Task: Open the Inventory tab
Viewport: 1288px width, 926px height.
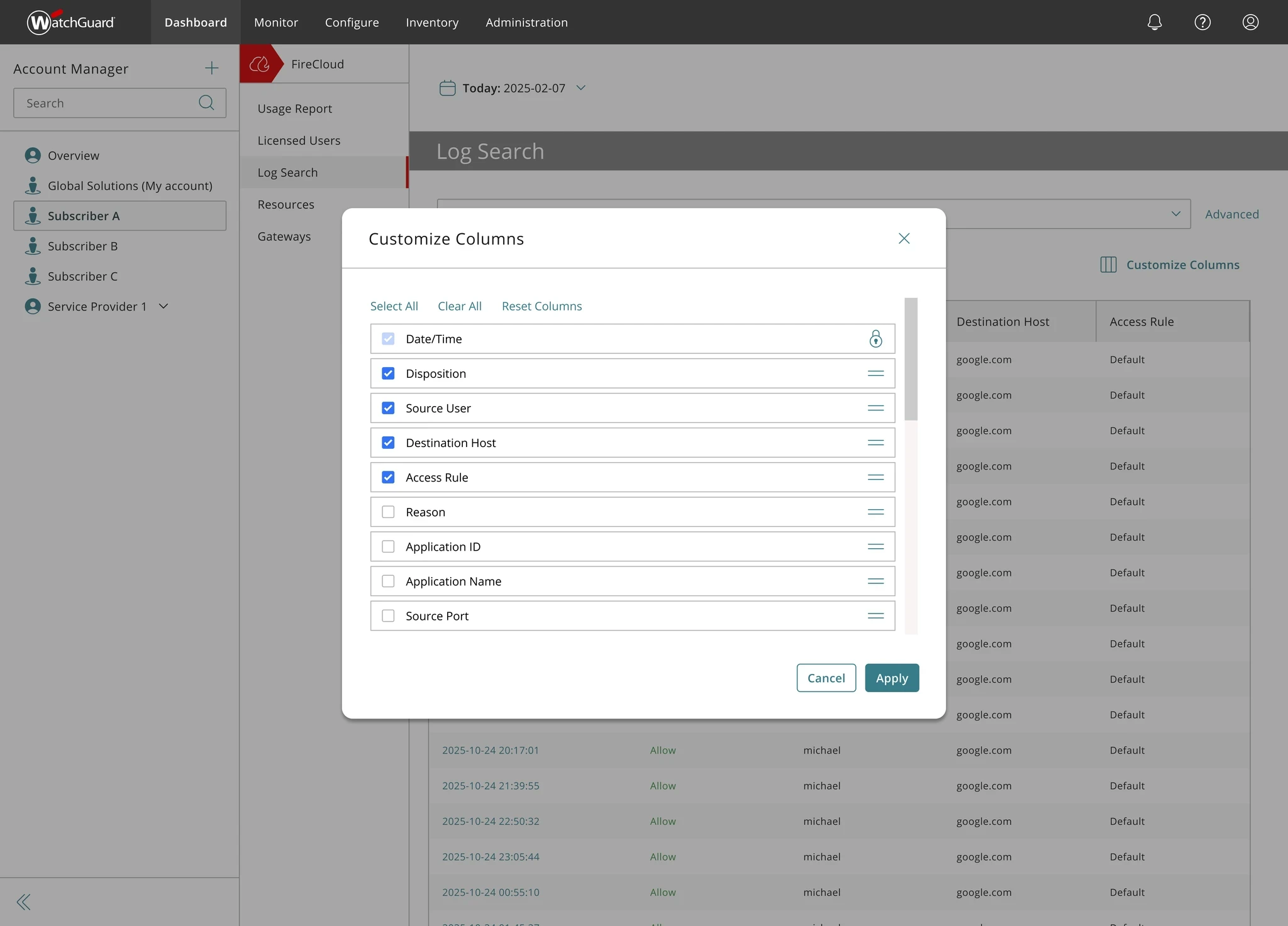Action: [x=432, y=22]
